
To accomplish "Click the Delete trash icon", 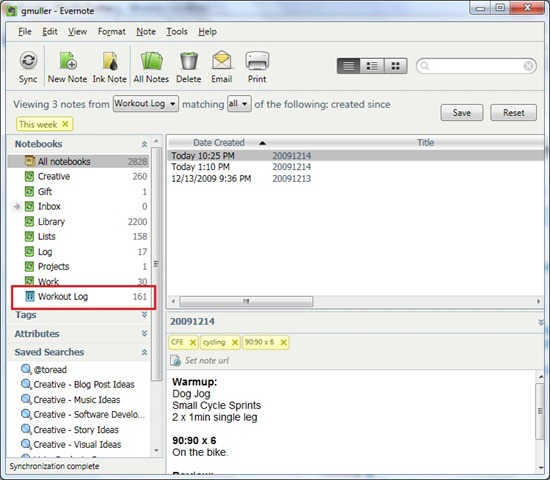I will [x=189, y=67].
